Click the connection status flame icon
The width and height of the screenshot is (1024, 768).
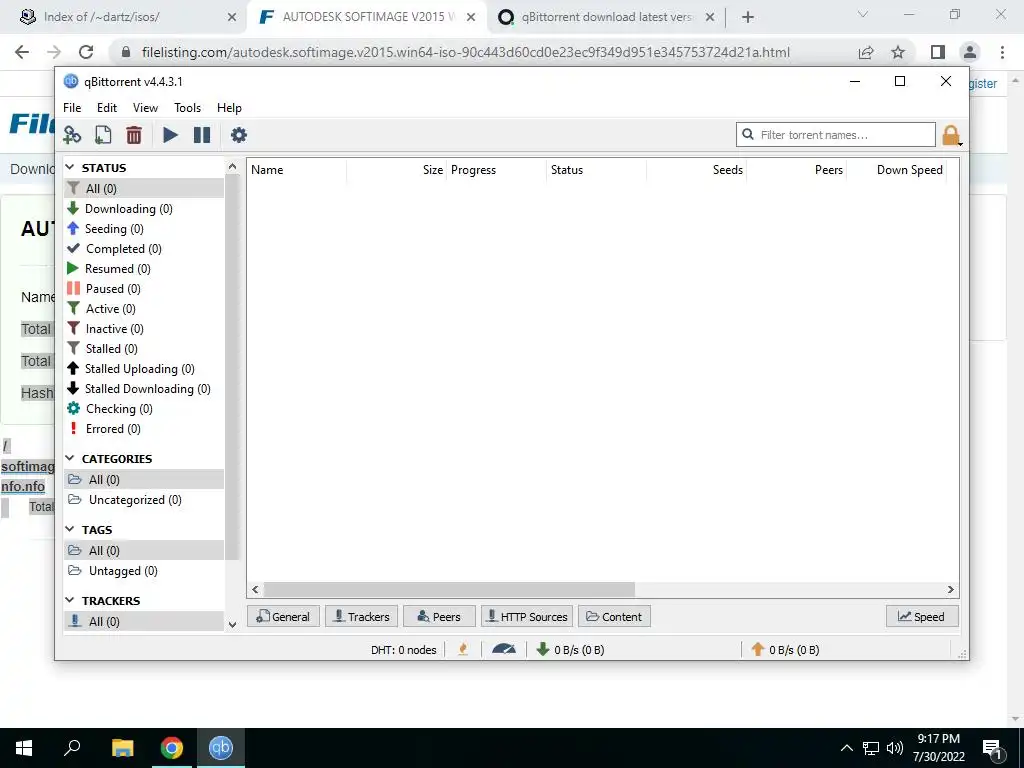click(463, 649)
